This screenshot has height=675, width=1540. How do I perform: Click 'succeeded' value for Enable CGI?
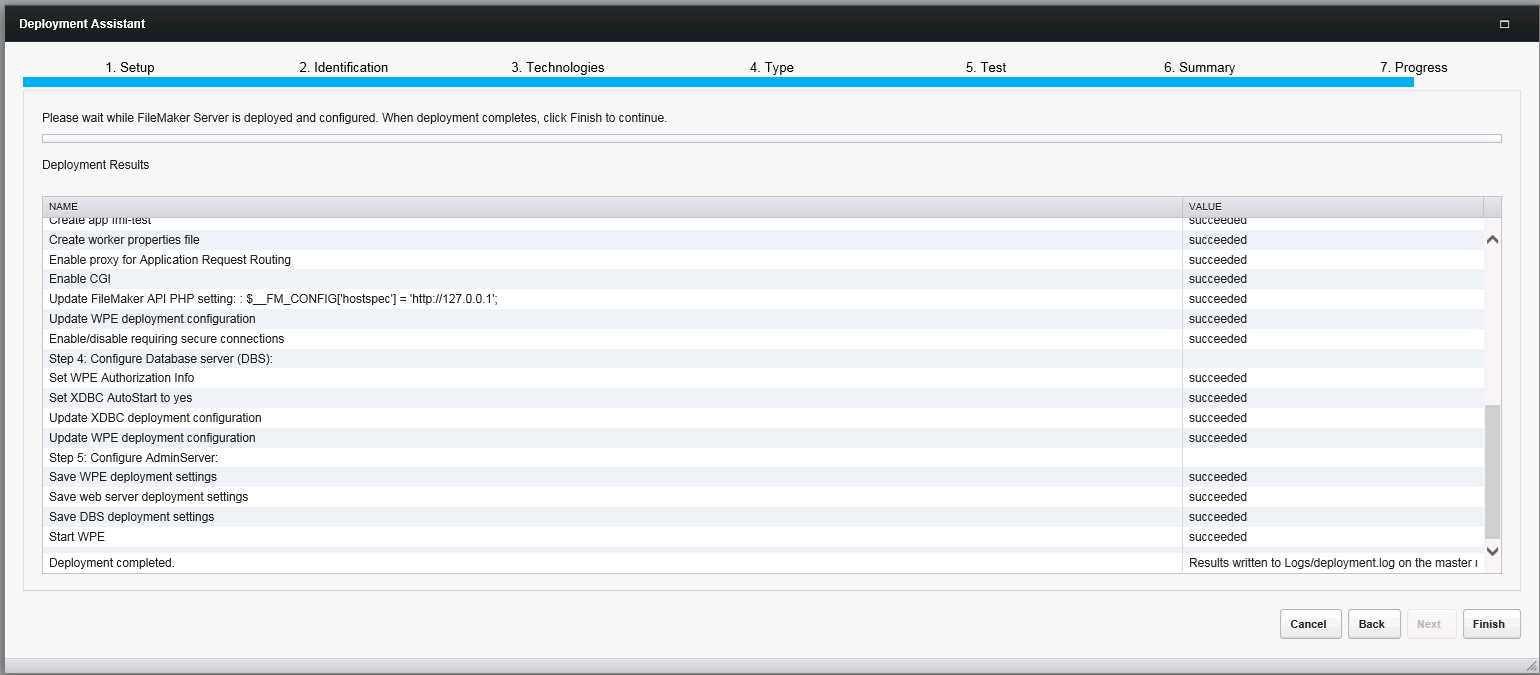[1217, 279]
